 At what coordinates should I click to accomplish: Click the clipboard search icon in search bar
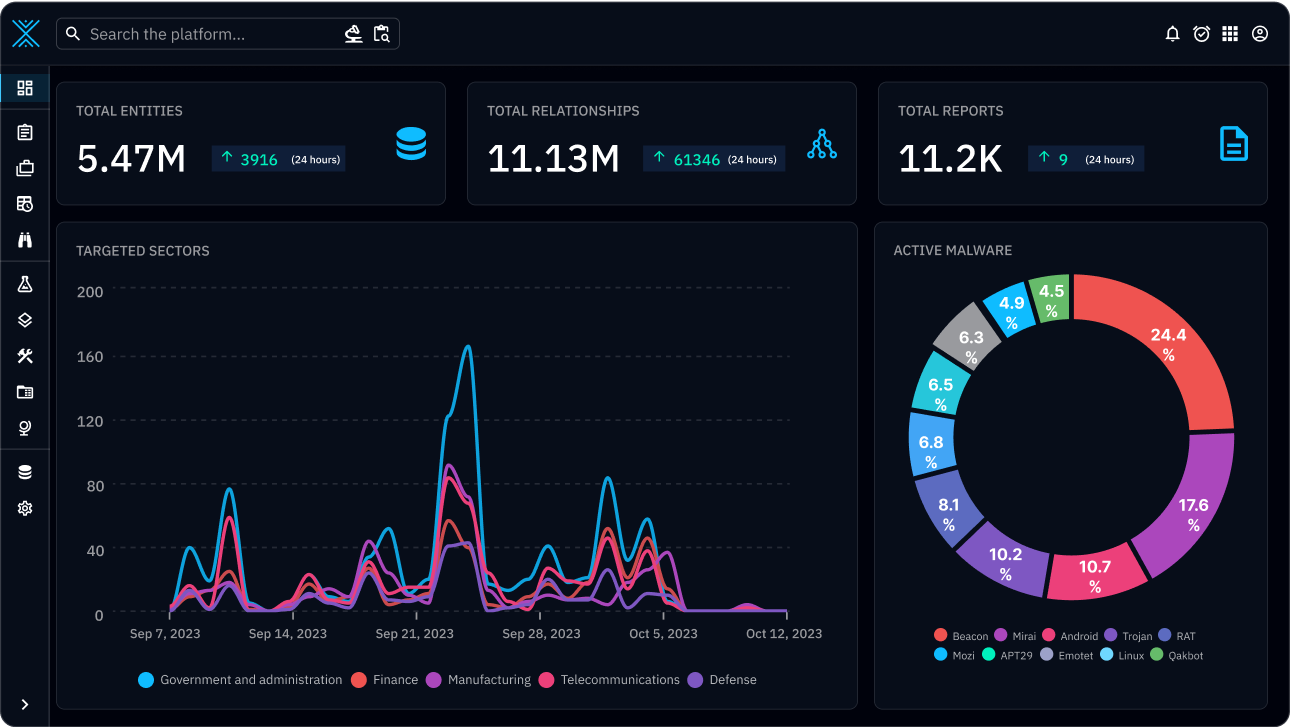tap(381, 34)
